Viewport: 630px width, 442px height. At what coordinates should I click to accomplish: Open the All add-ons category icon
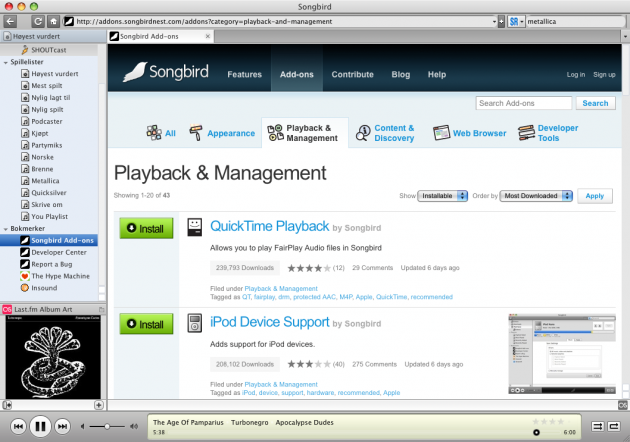click(x=154, y=133)
